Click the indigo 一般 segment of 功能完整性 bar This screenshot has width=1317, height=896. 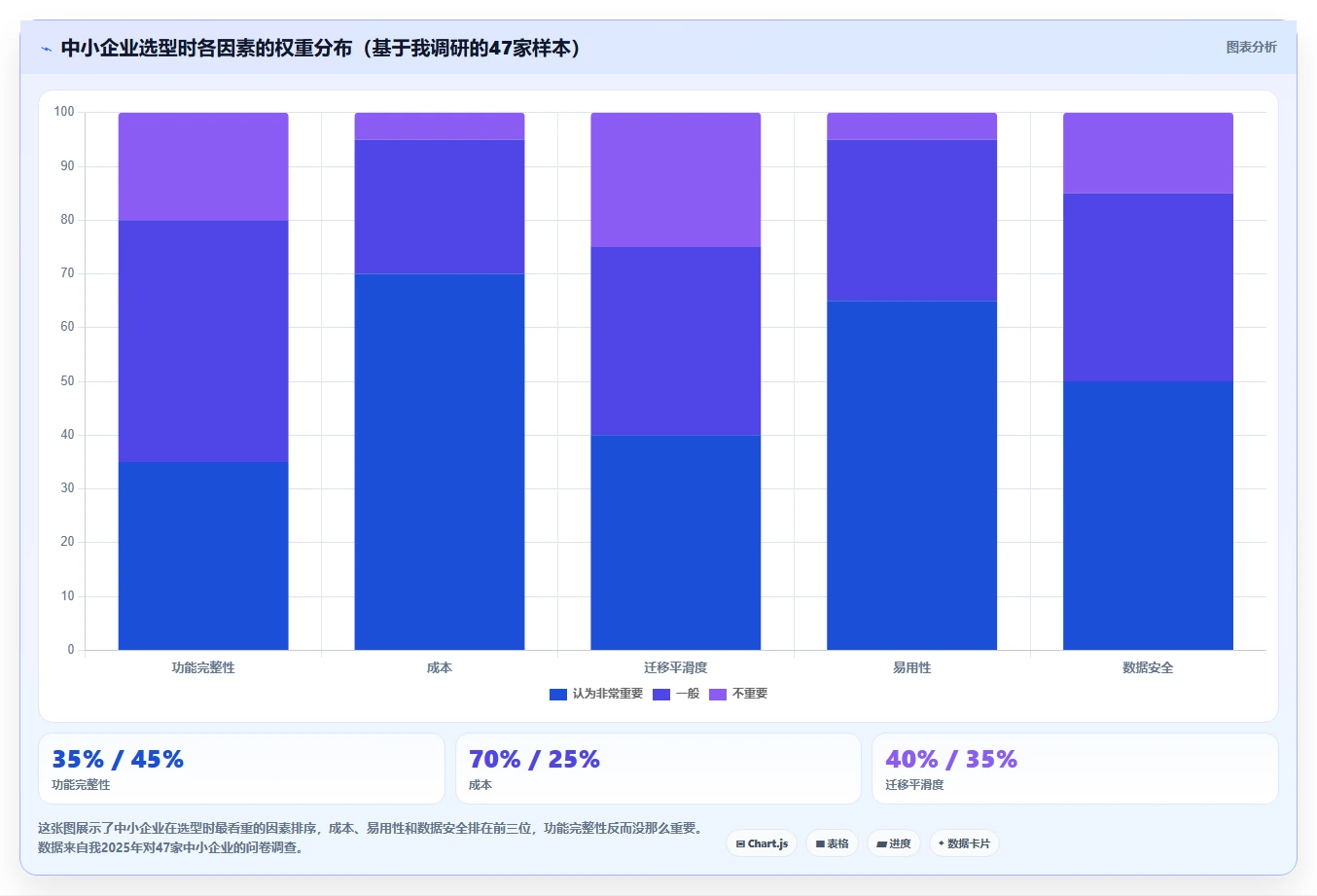tap(203, 341)
